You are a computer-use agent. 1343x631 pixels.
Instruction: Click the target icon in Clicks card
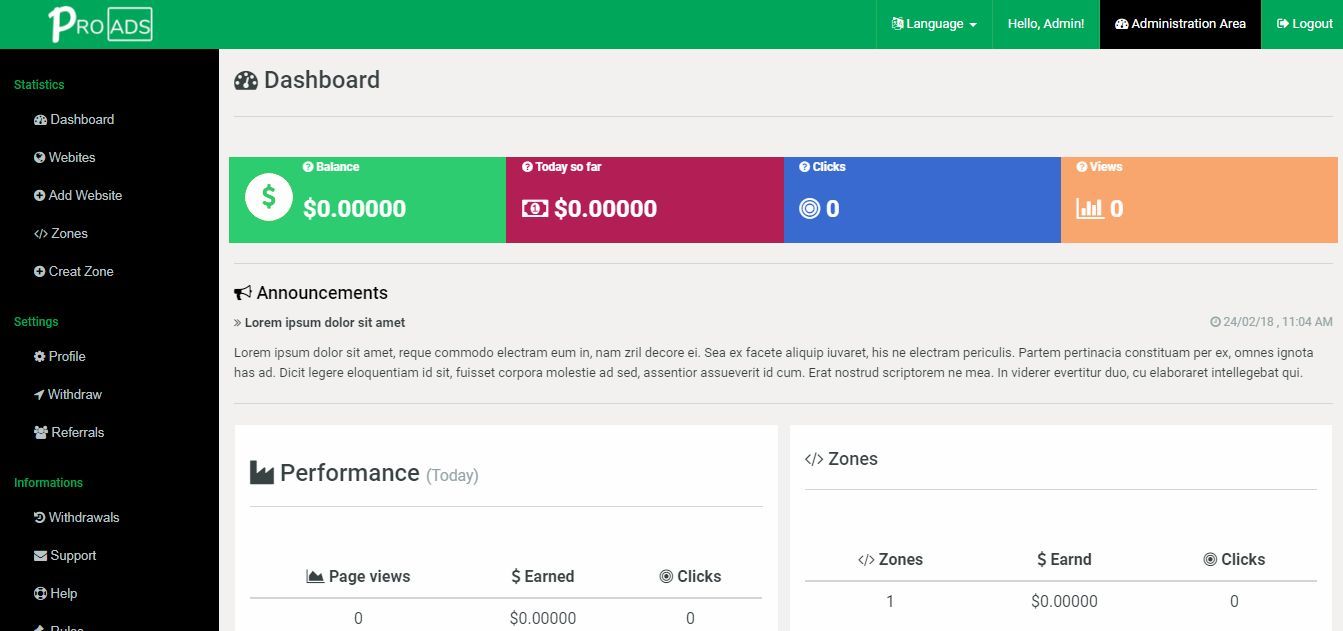810,209
